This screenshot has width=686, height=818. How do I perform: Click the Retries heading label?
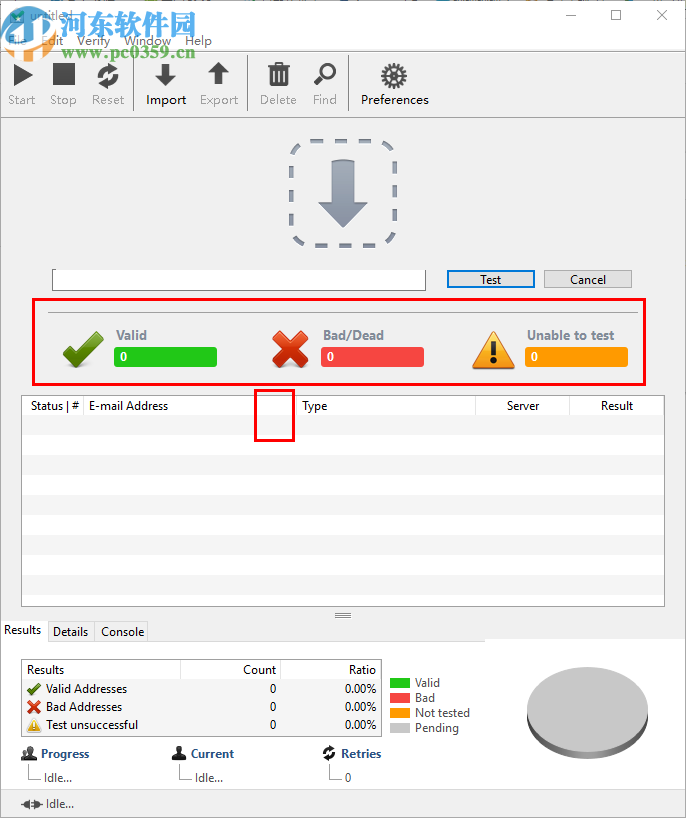361,754
